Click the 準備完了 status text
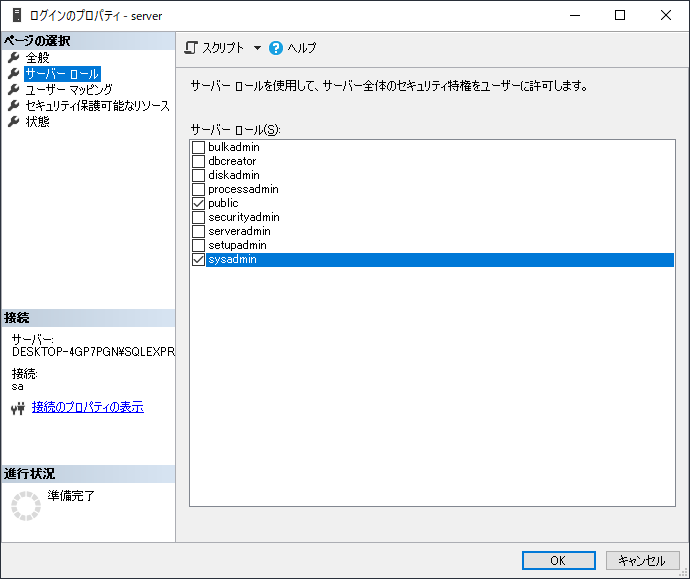The image size is (690, 579). pos(71,496)
